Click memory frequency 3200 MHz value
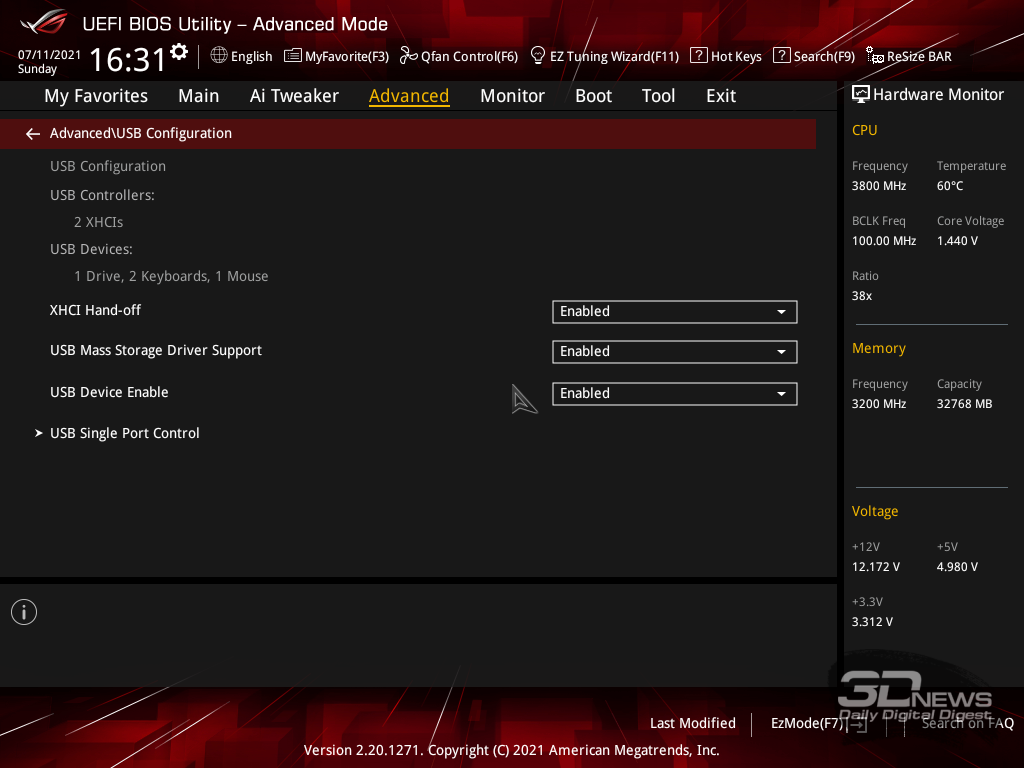The height and width of the screenshot is (768, 1024). click(879, 404)
